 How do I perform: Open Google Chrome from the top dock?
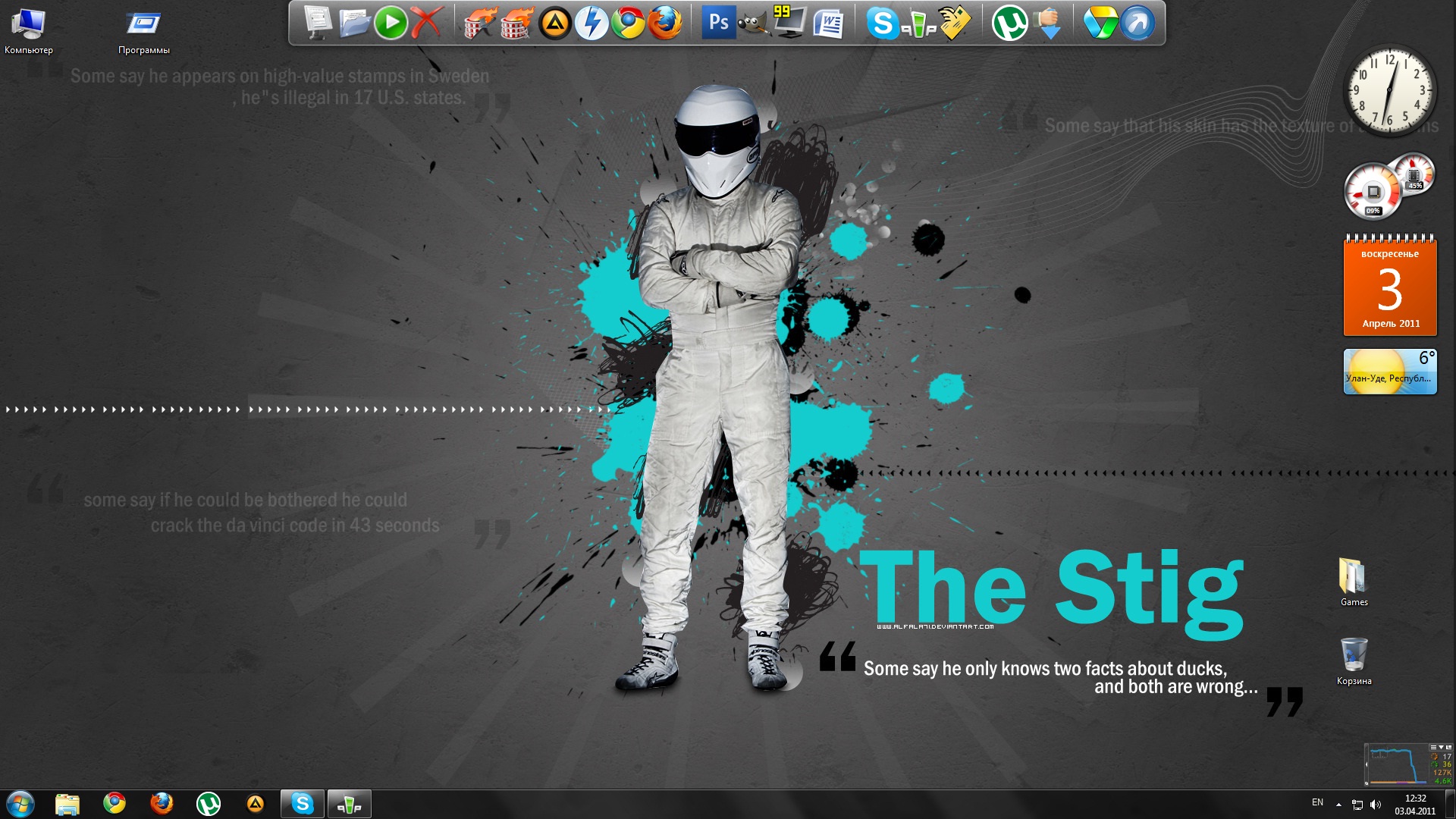click(x=628, y=23)
